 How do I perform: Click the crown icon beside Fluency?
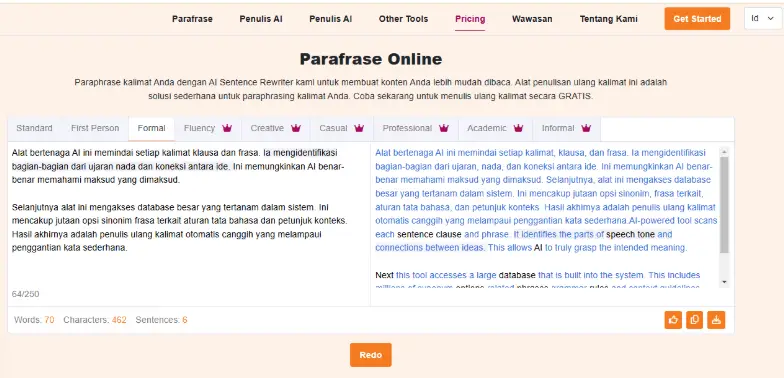[x=227, y=128]
